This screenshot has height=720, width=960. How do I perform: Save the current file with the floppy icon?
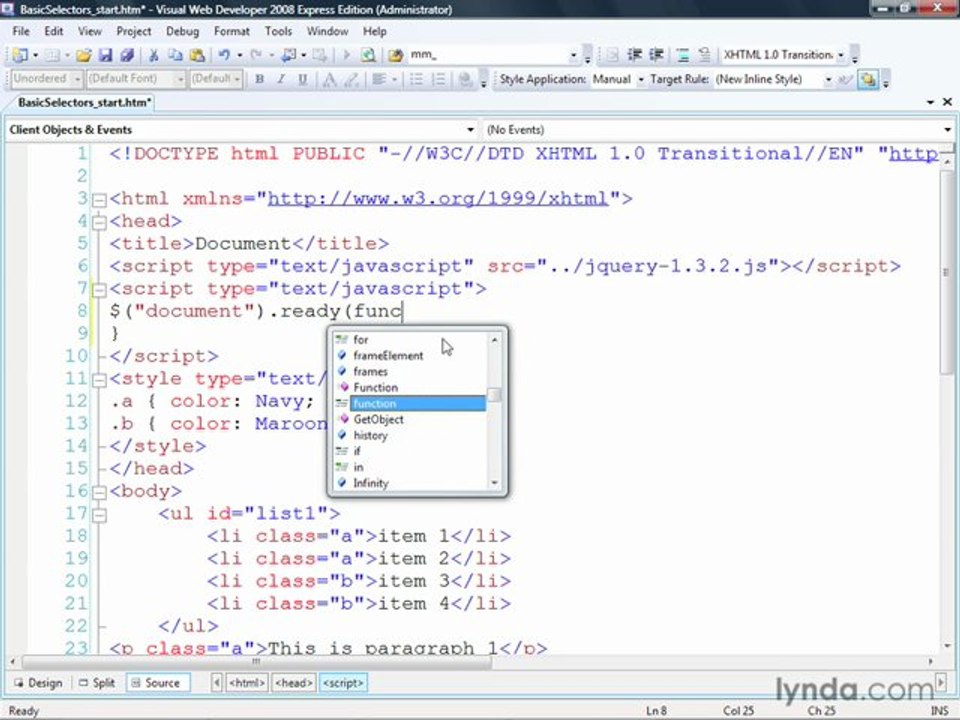pos(105,55)
